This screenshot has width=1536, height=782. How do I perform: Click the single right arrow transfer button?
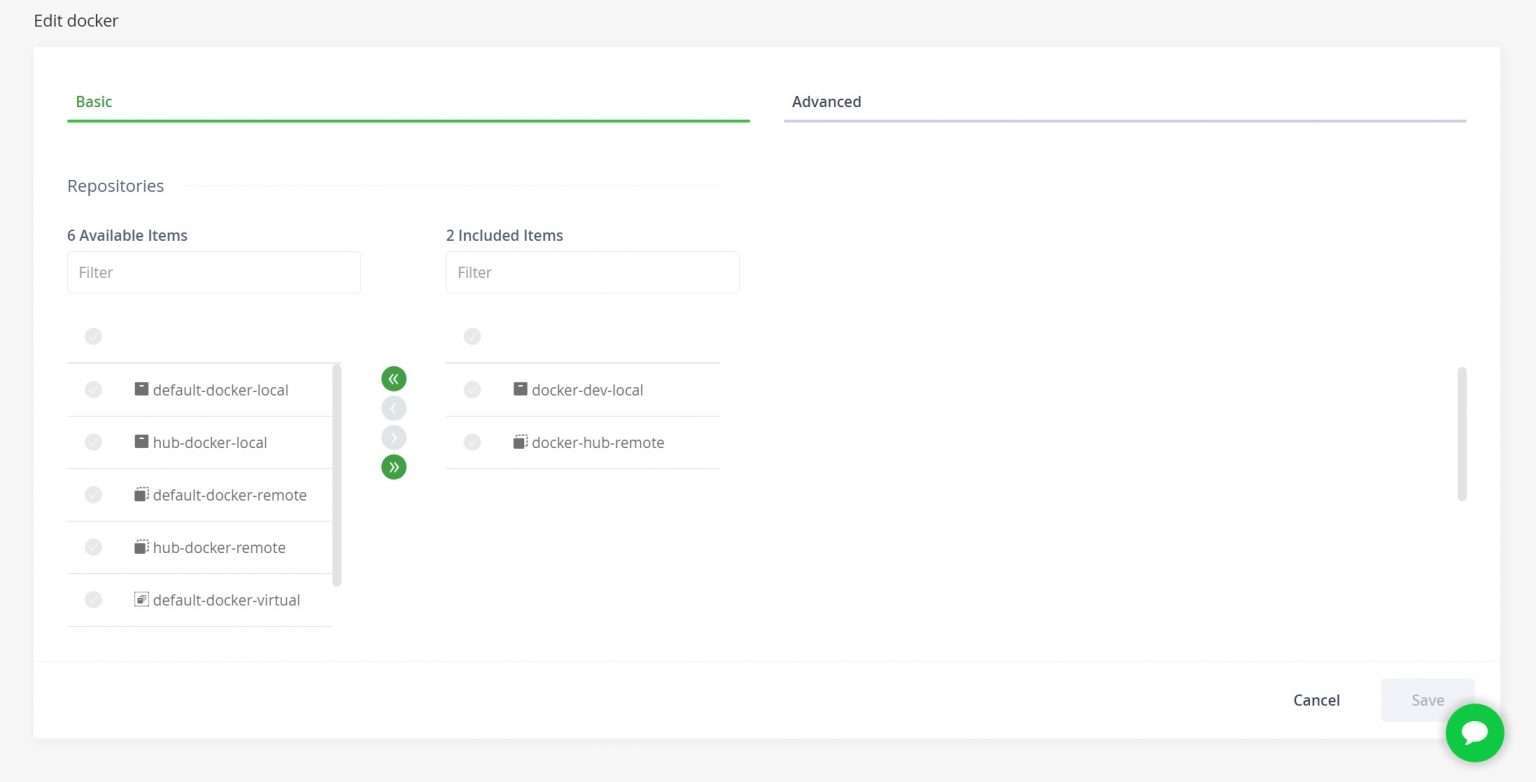click(393, 437)
